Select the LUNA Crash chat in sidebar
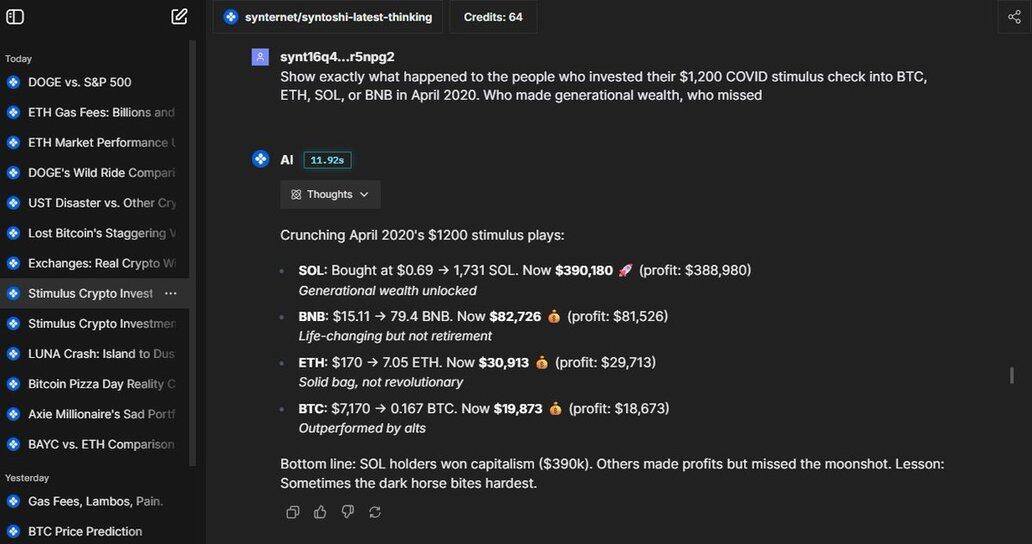1032x544 pixels. click(x=101, y=354)
